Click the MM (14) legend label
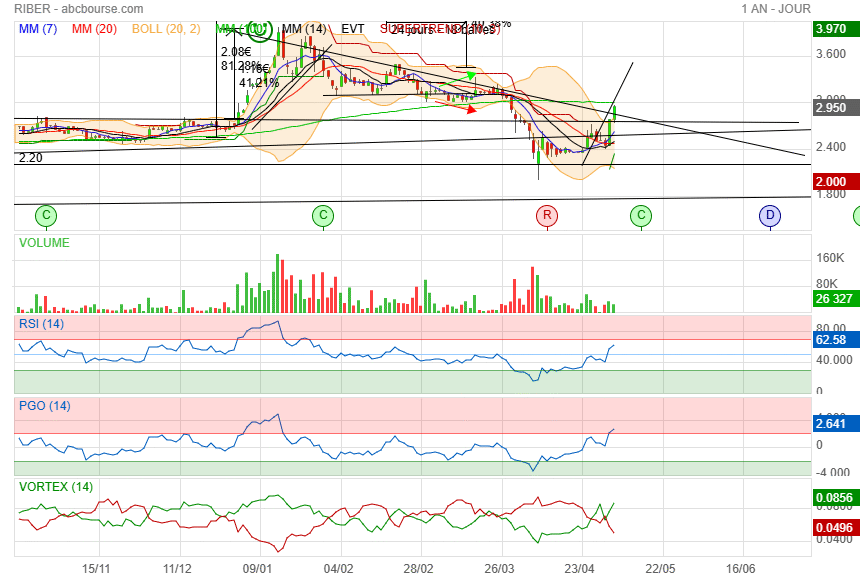 (x=304, y=29)
